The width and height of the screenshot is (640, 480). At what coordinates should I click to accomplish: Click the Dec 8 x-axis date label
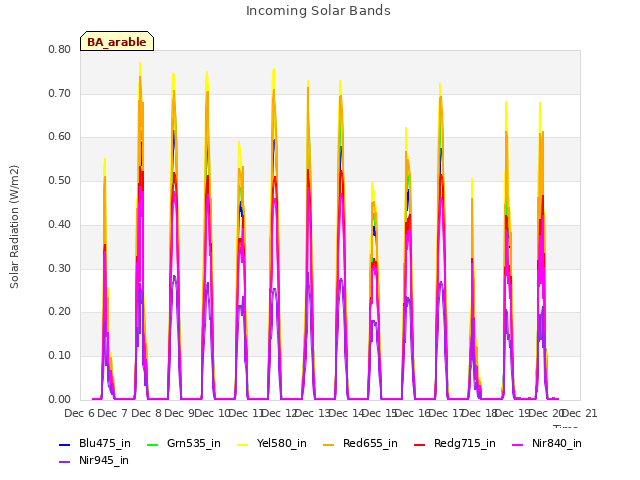coord(146,413)
